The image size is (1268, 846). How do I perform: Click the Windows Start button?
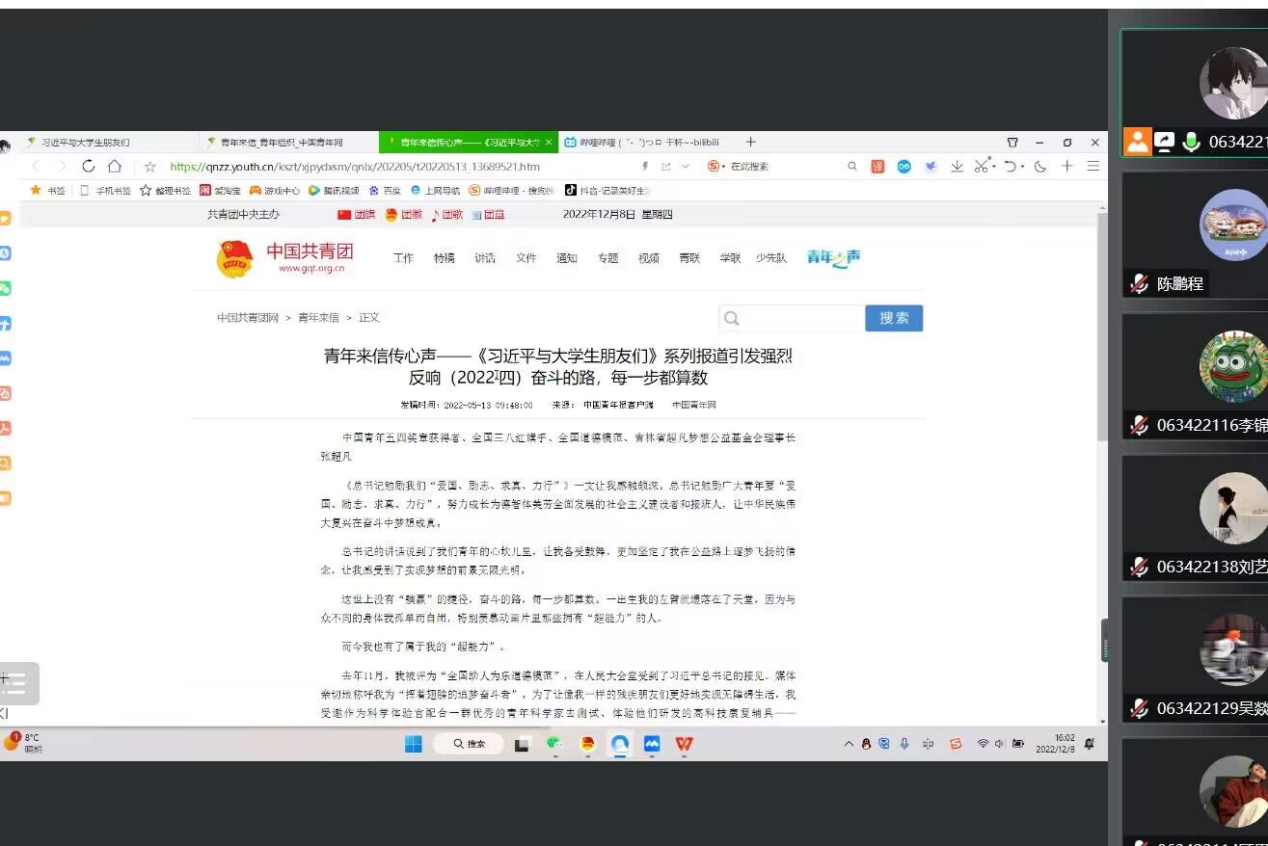(x=414, y=744)
